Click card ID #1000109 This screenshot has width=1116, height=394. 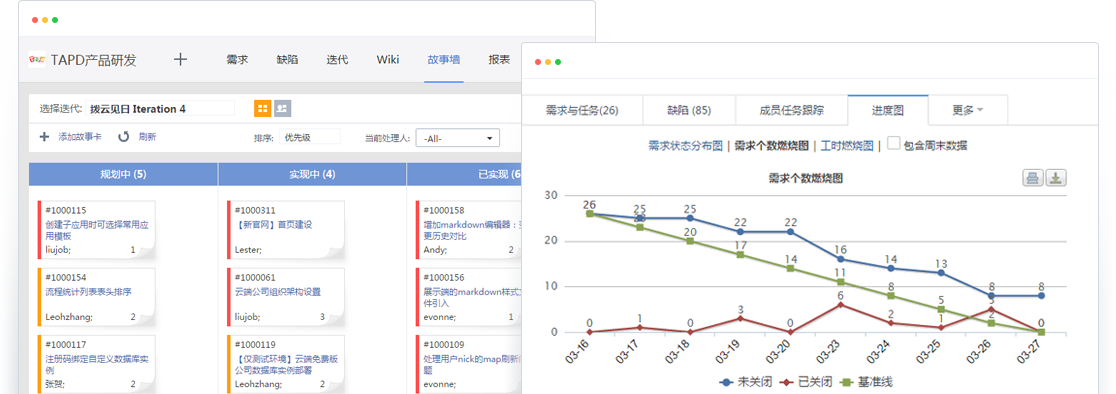(x=444, y=345)
